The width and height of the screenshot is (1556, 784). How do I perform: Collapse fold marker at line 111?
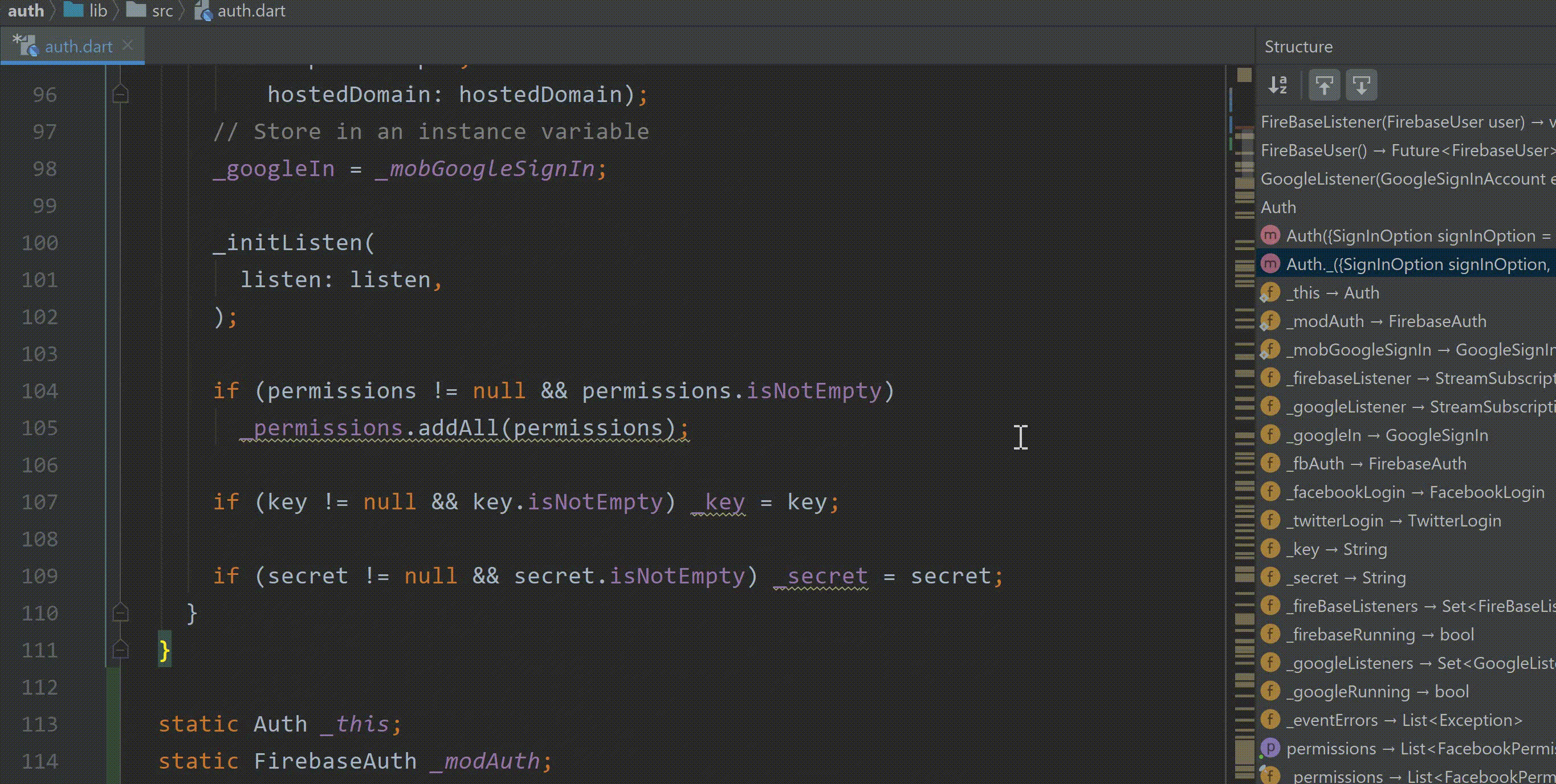[x=120, y=650]
